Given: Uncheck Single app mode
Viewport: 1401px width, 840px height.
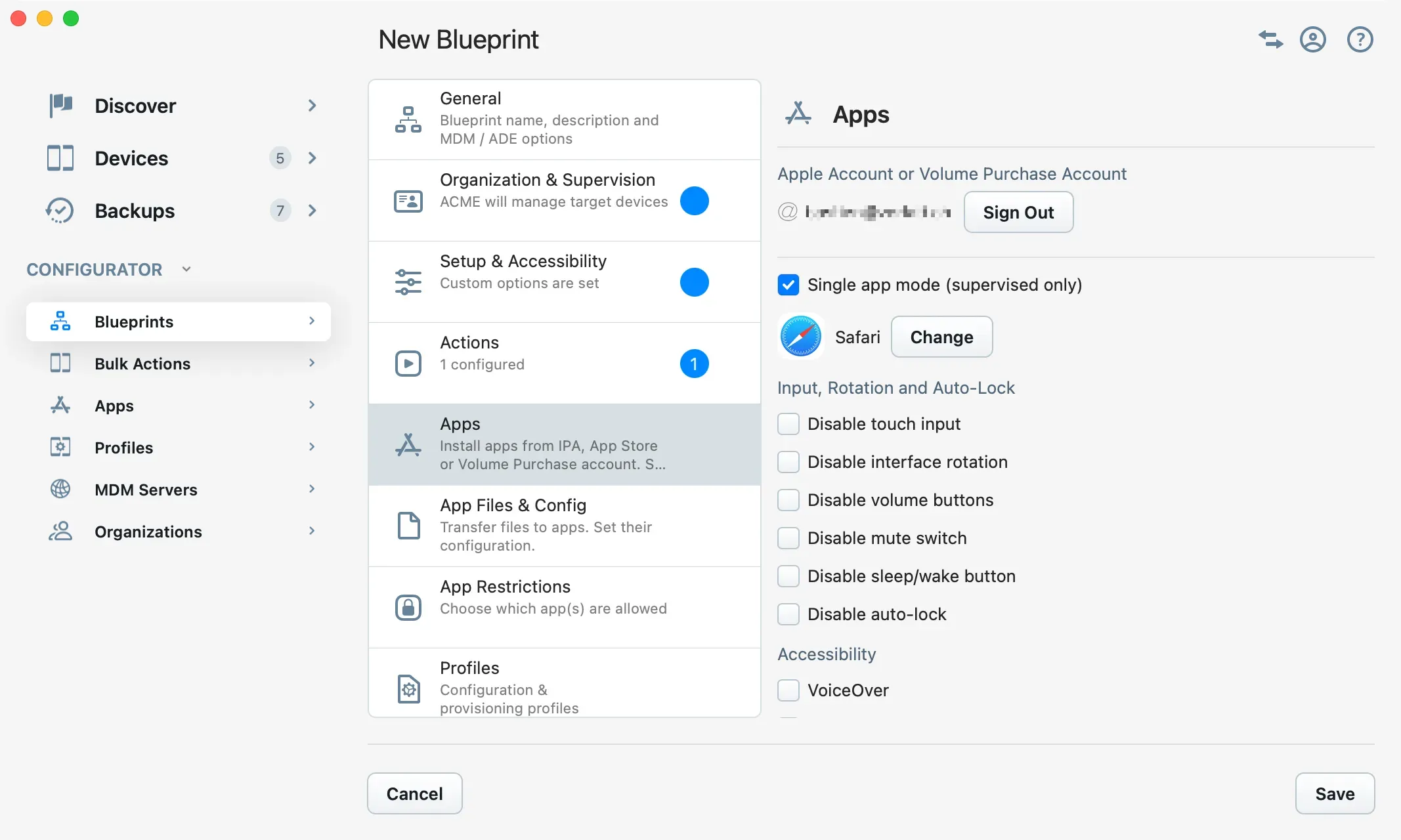Looking at the screenshot, I should pyautogui.click(x=788, y=285).
